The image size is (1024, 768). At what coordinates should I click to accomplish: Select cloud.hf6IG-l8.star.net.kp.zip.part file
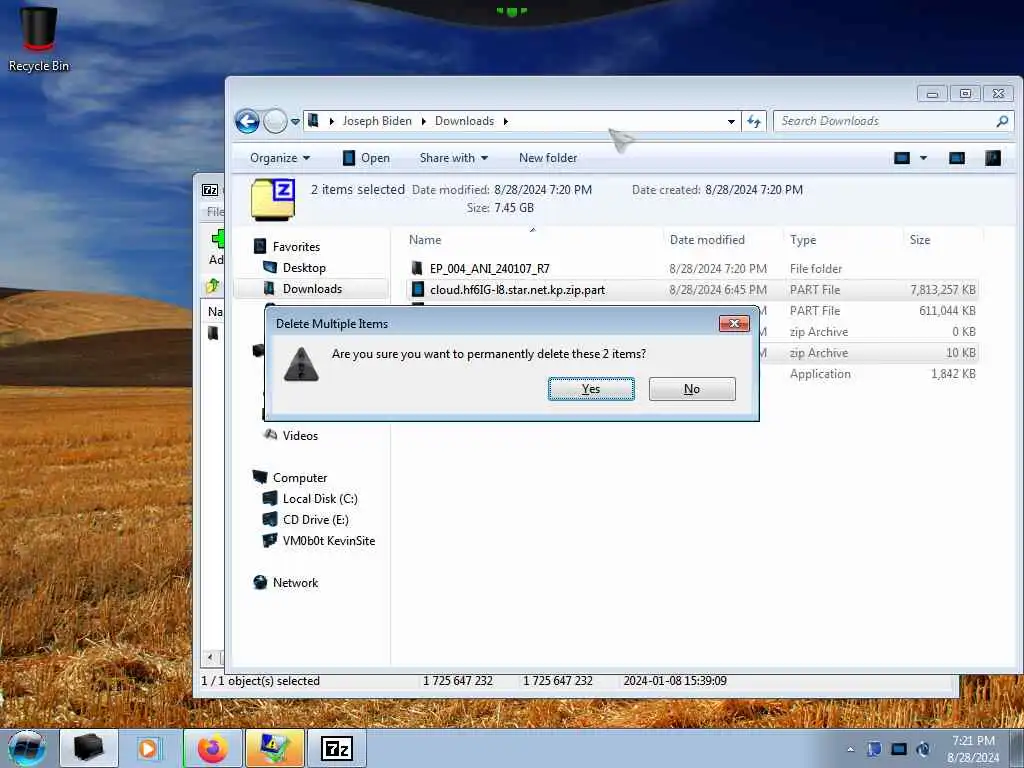point(517,290)
